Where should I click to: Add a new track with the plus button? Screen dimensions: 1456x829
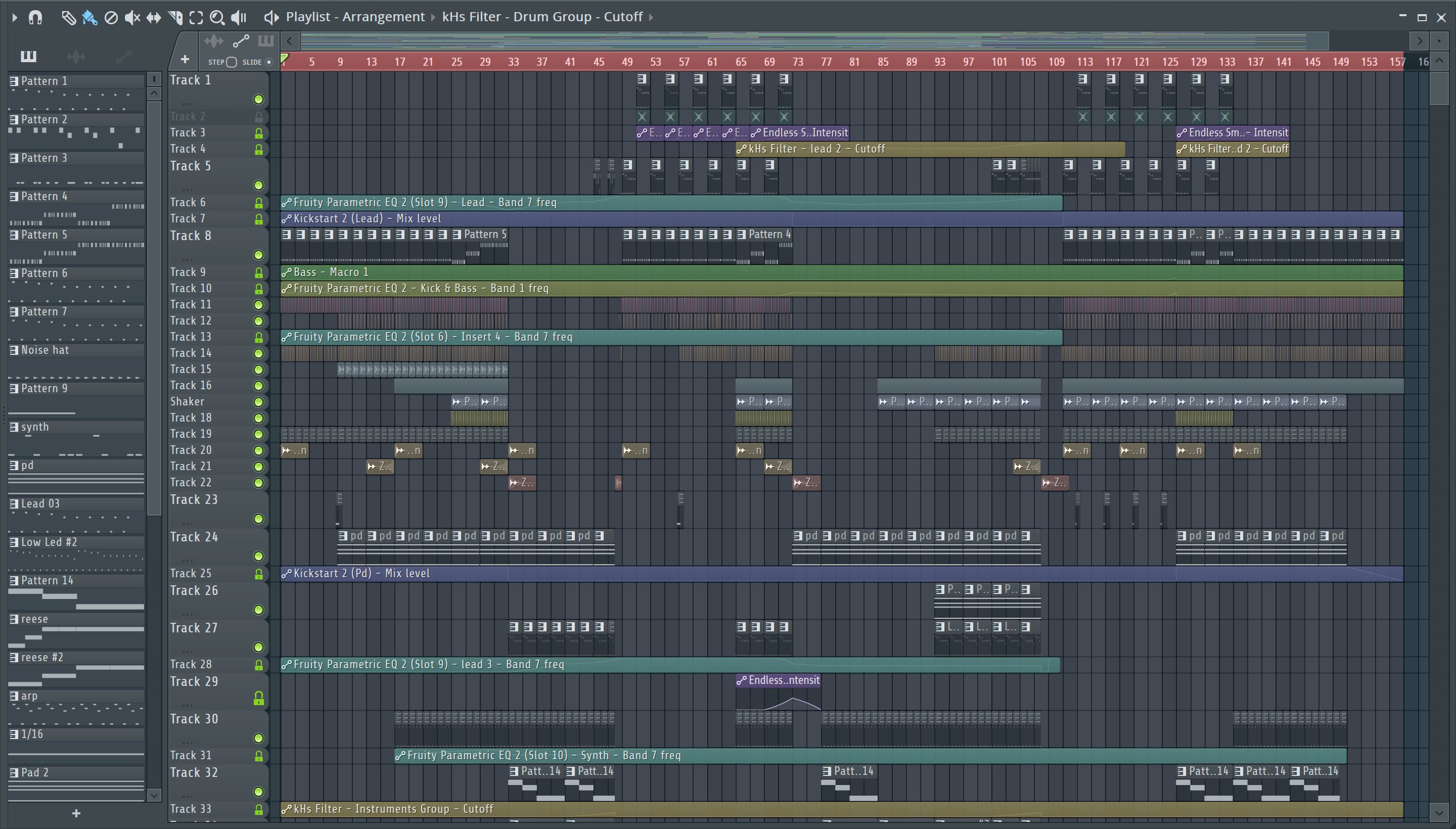[x=185, y=59]
